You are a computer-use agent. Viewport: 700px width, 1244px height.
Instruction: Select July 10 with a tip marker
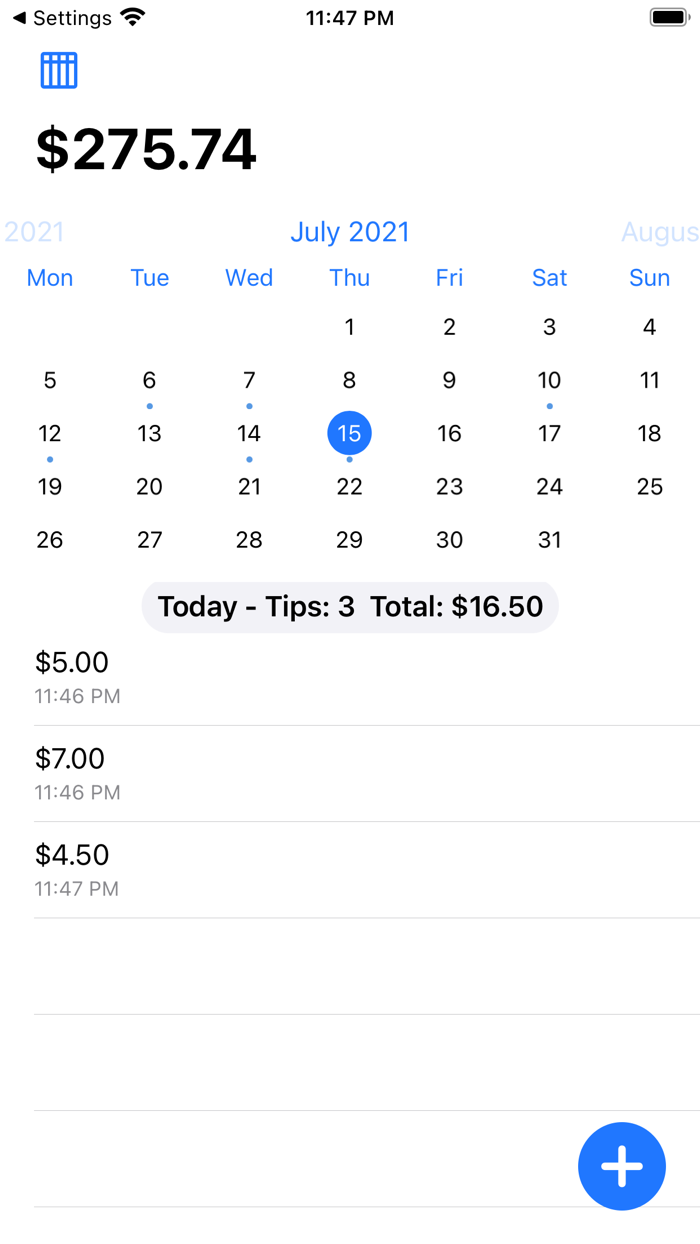(549, 380)
